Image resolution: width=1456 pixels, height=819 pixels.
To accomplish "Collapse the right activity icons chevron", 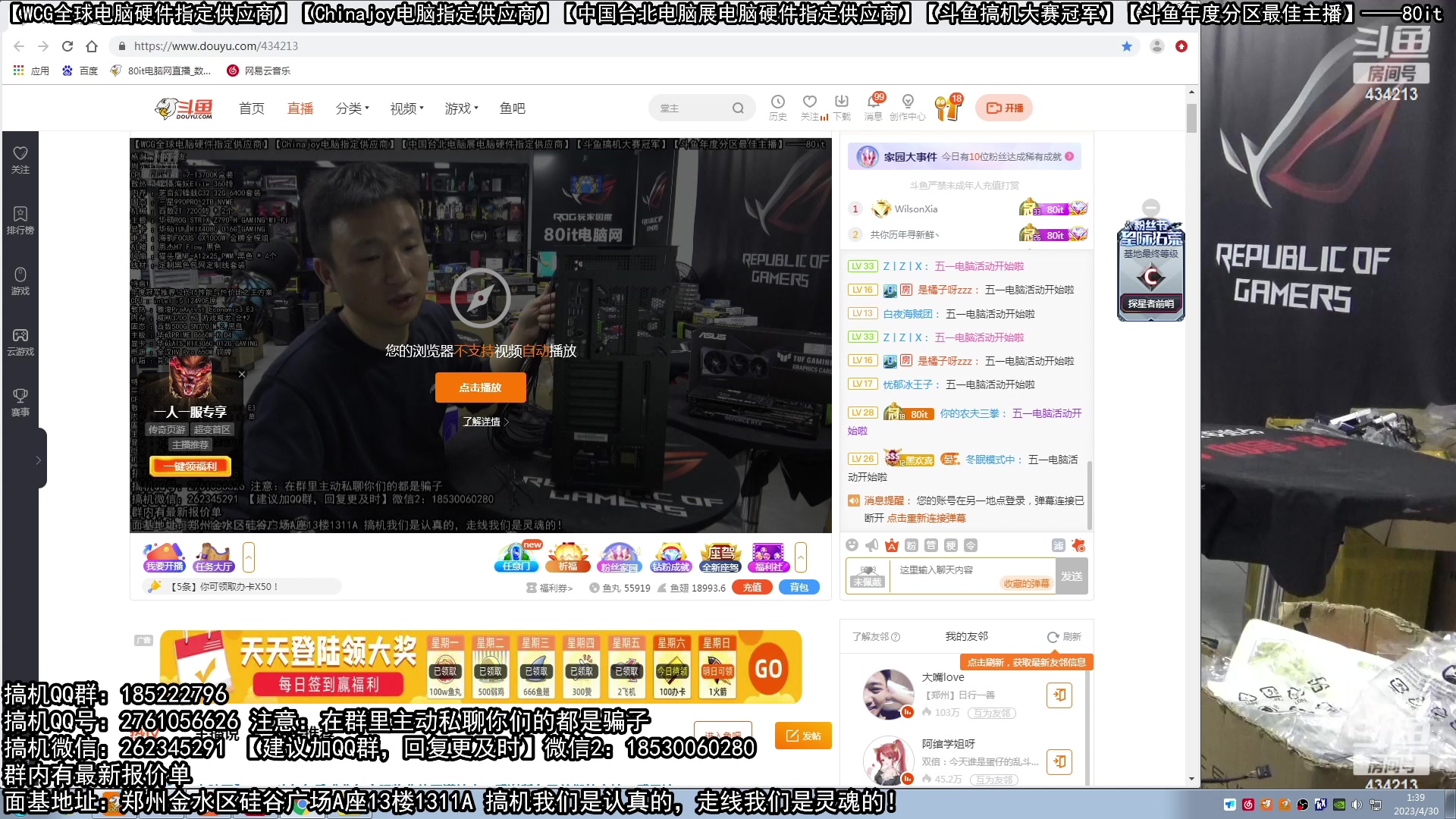I will point(801,557).
